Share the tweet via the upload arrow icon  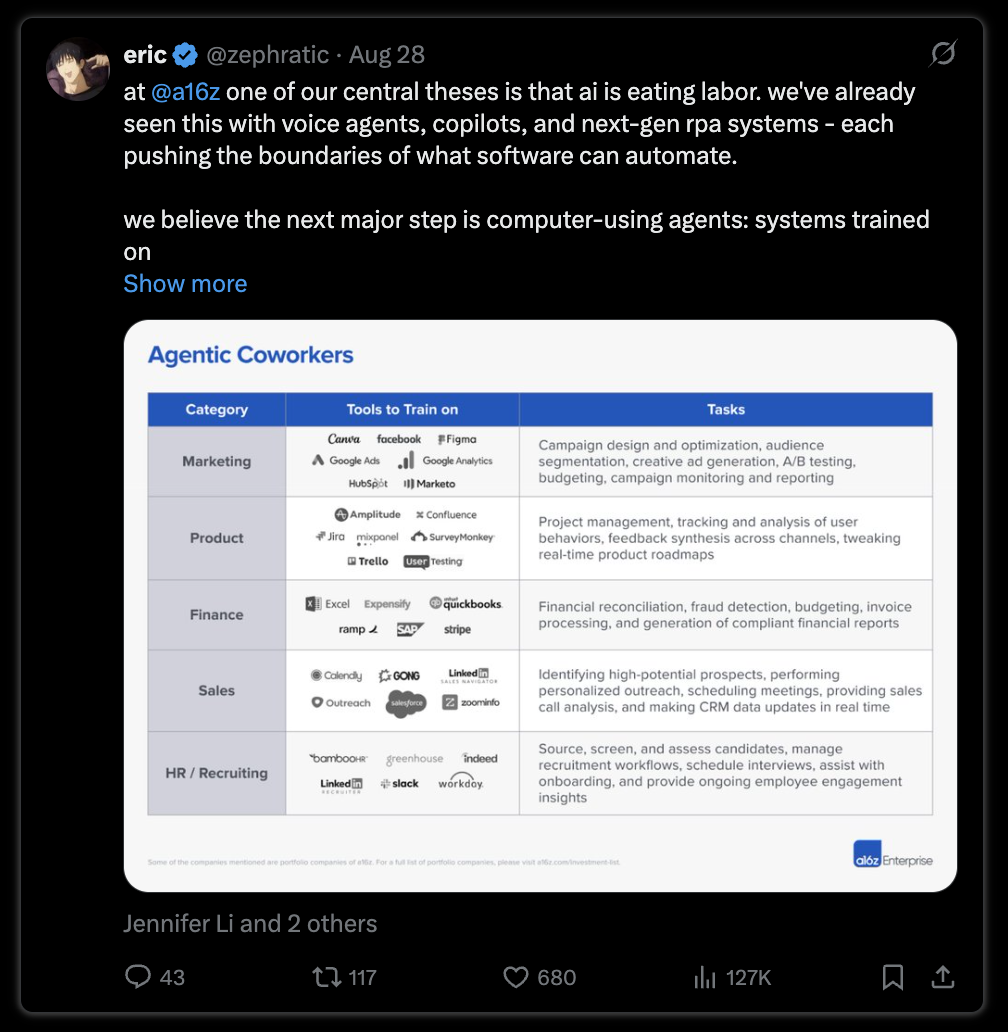coord(943,977)
